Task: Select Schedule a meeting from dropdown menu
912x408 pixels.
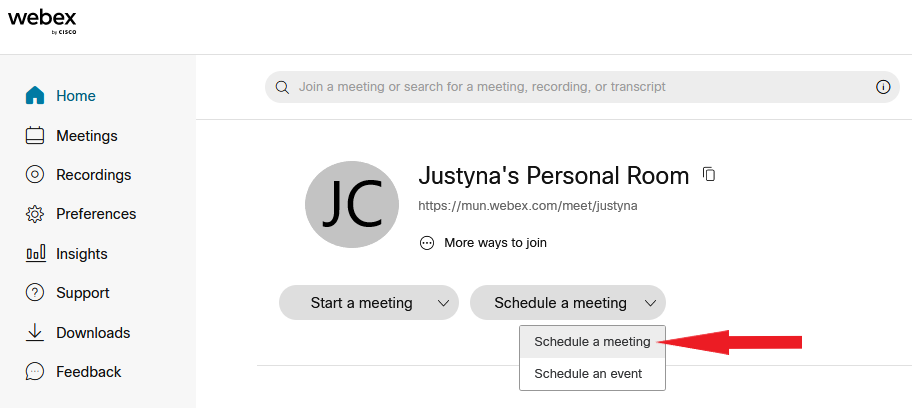Action: pyautogui.click(x=592, y=342)
